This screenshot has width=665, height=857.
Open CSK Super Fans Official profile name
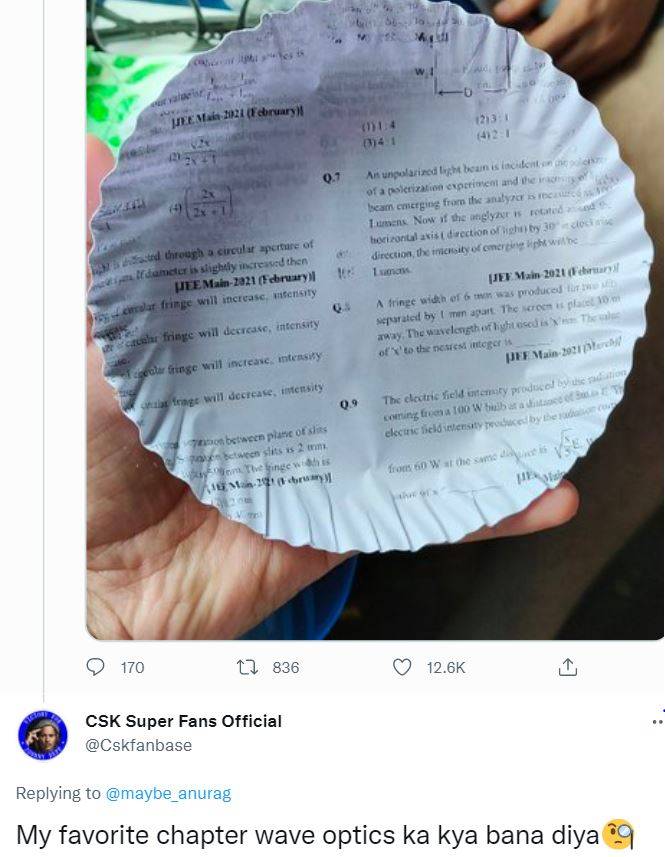[x=183, y=721]
